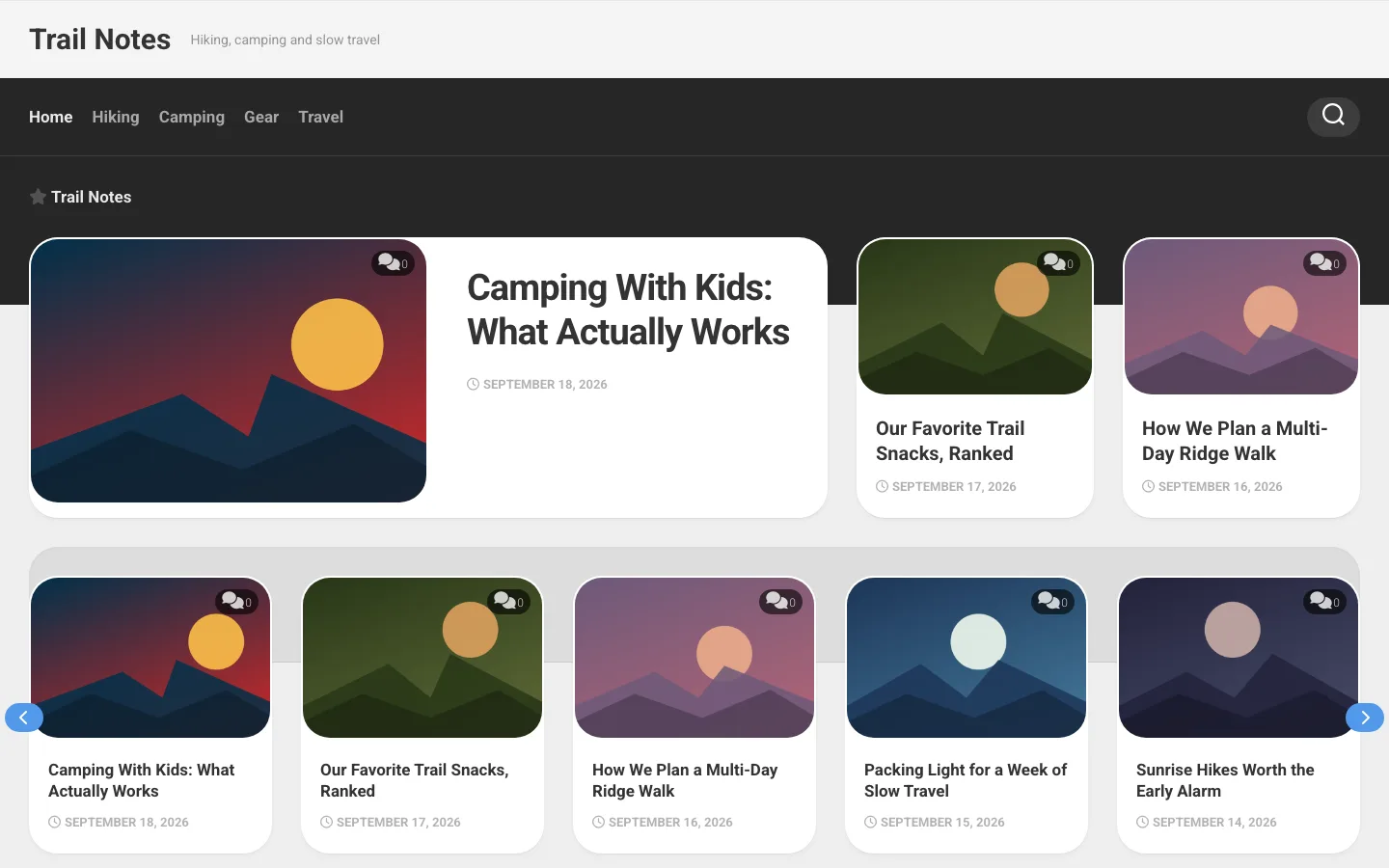Open headline 'Camping With Kids: What Actually Works'
The image size is (1389, 868).
coord(628,310)
